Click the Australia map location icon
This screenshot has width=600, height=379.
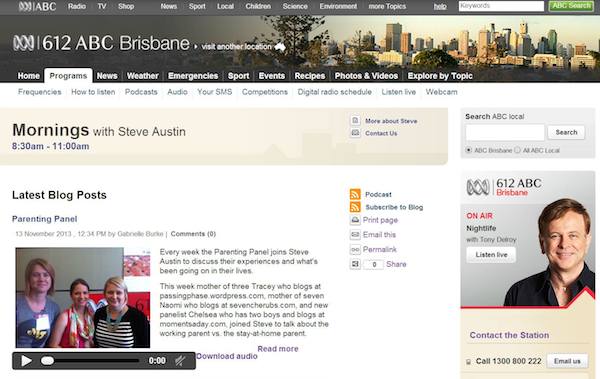tap(280, 47)
